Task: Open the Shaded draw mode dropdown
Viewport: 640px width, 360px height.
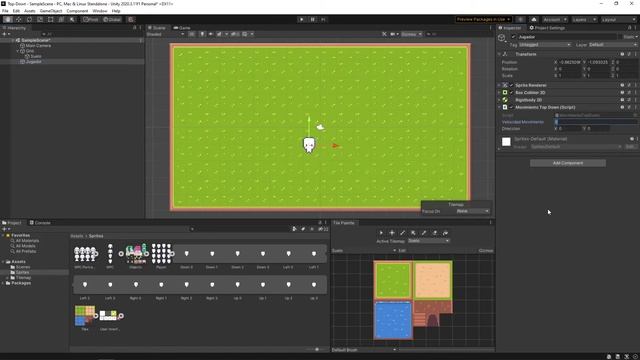Action: click(x=165, y=34)
